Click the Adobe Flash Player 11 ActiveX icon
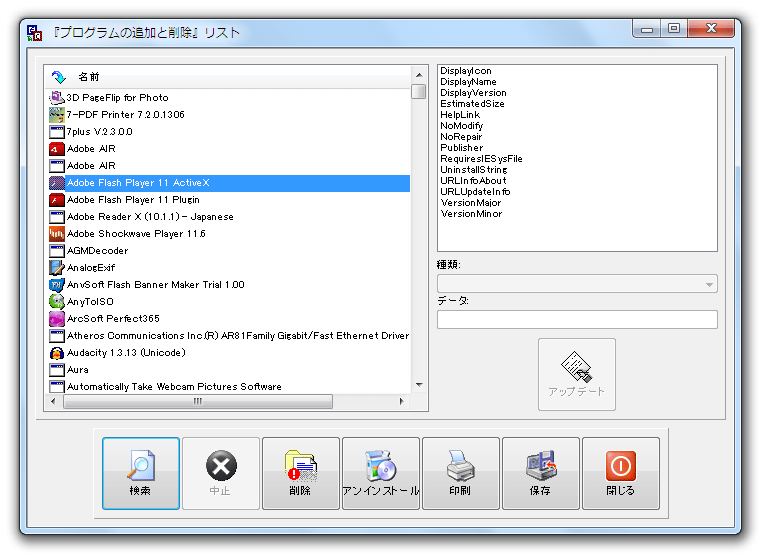Viewport: 765px width, 556px height. [x=57, y=183]
